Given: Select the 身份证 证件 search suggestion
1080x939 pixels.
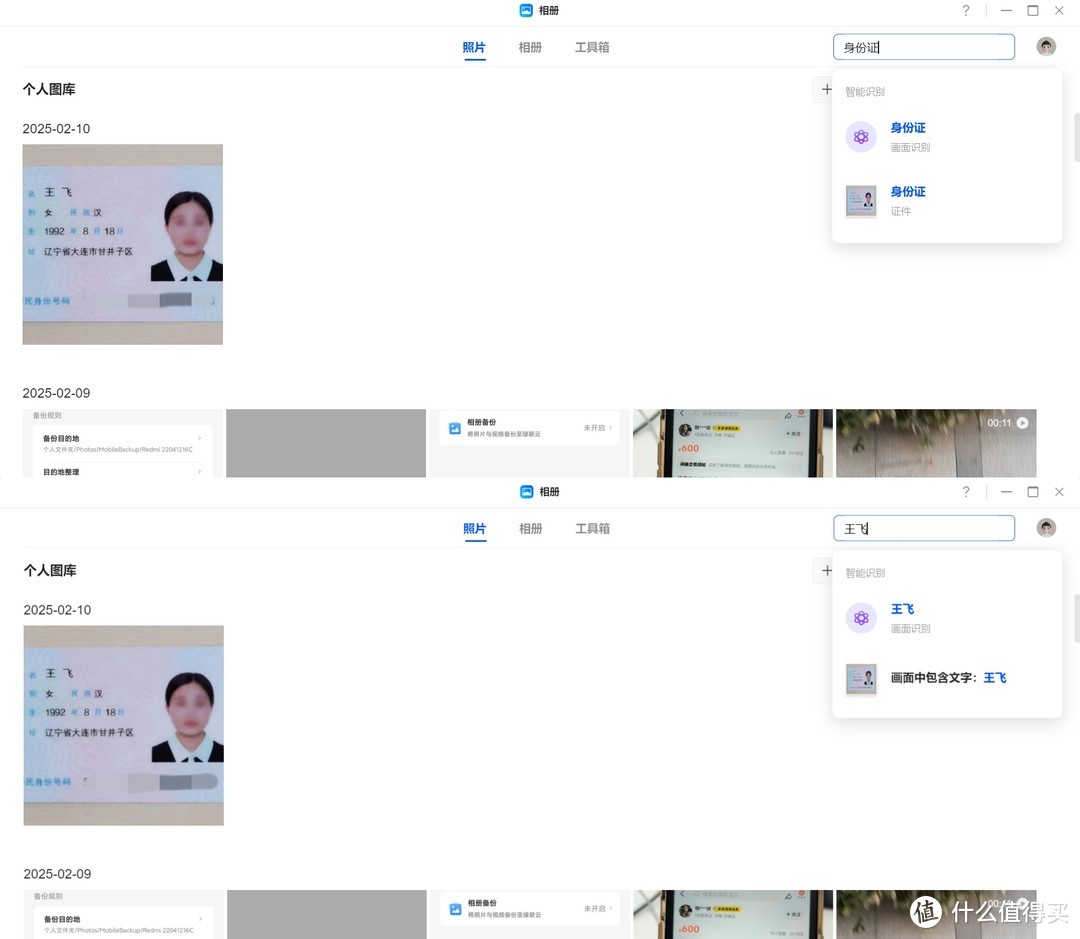Looking at the screenshot, I should coord(947,200).
